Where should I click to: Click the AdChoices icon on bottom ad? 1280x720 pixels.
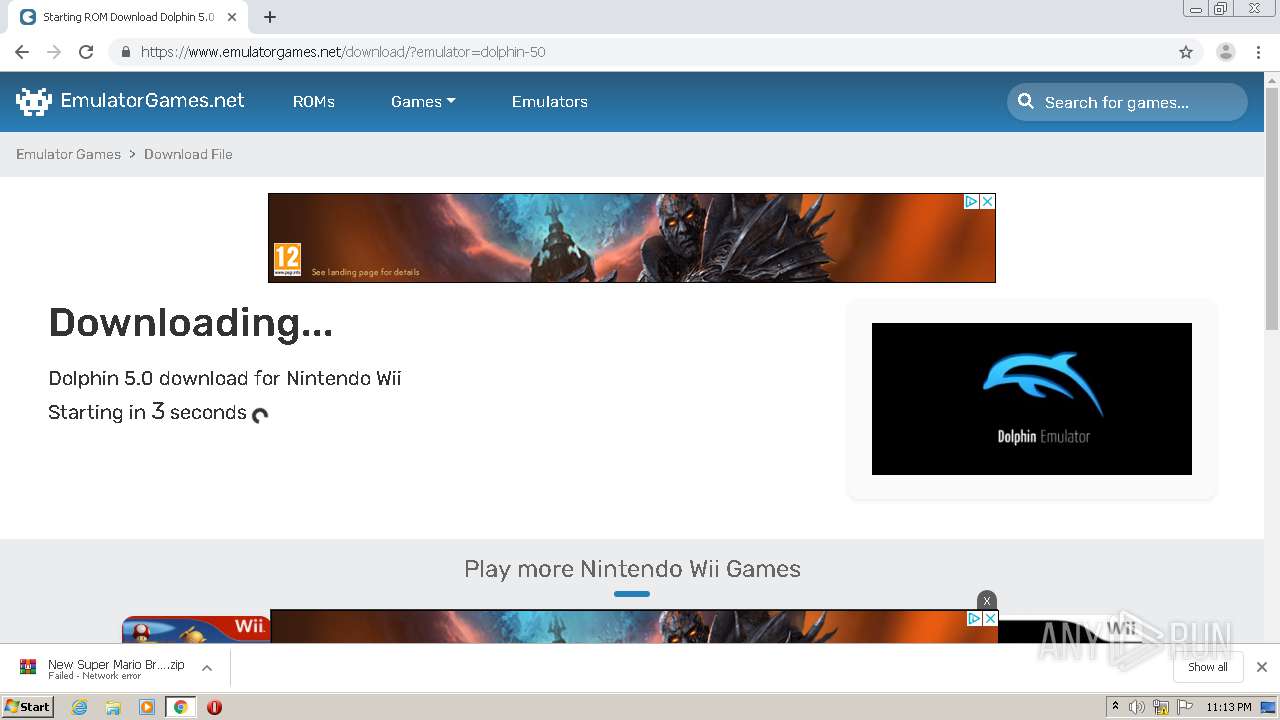(x=974, y=619)
